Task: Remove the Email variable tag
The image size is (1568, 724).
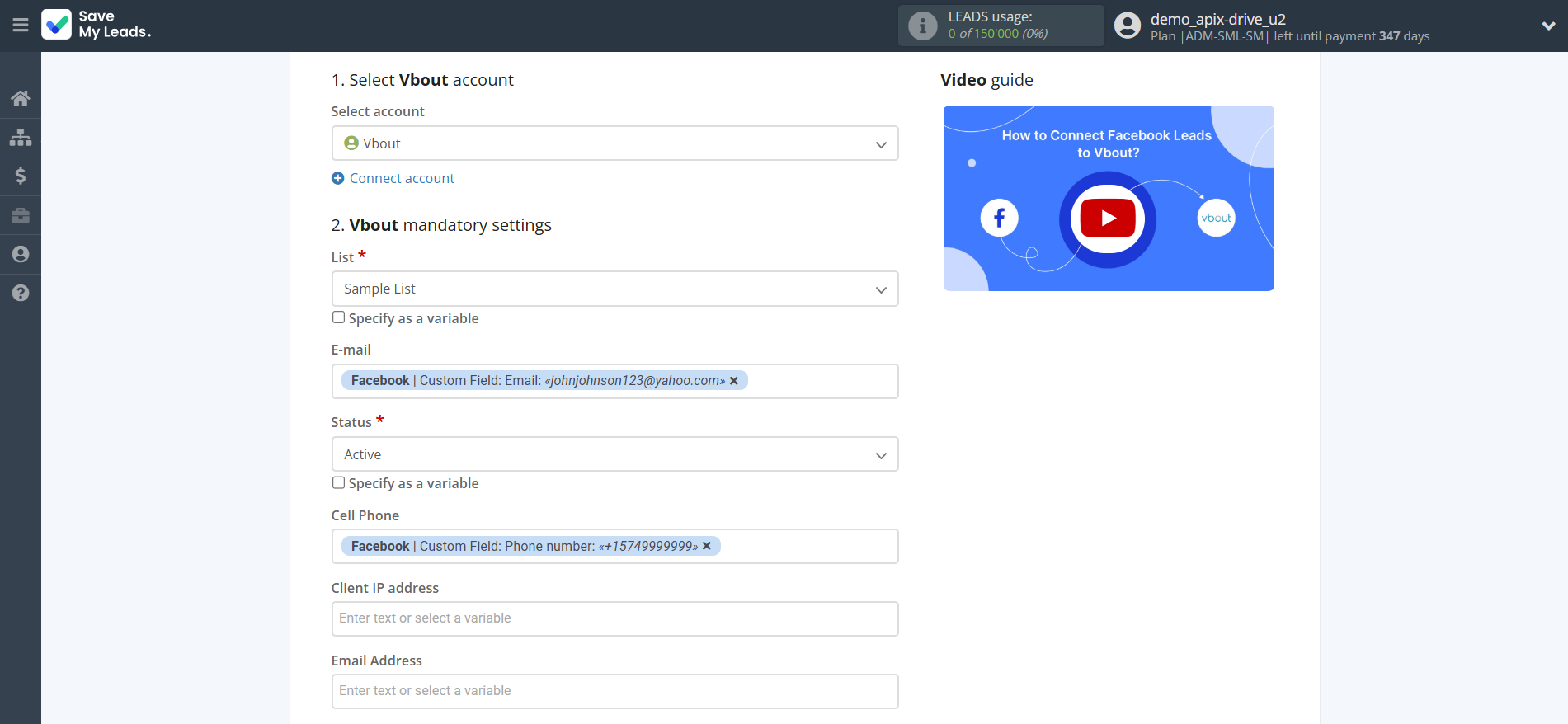Action: coord(733,381)
